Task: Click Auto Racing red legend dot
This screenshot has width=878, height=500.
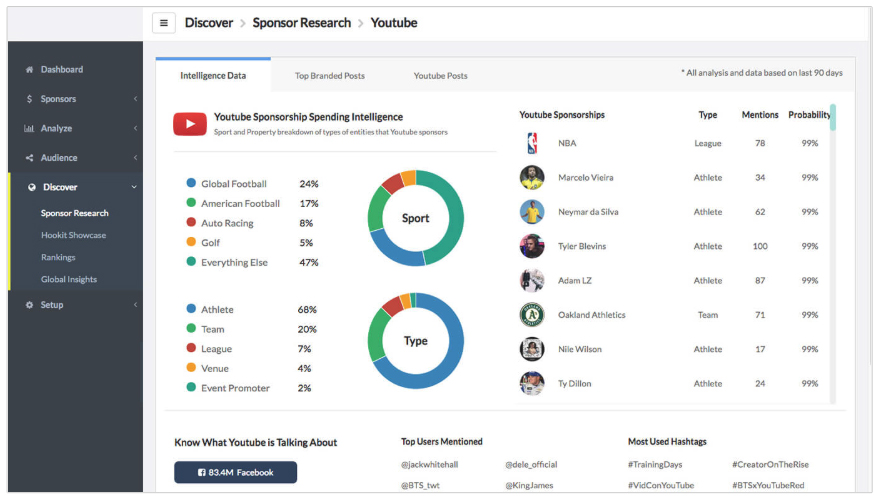Action: pos(191,222)
